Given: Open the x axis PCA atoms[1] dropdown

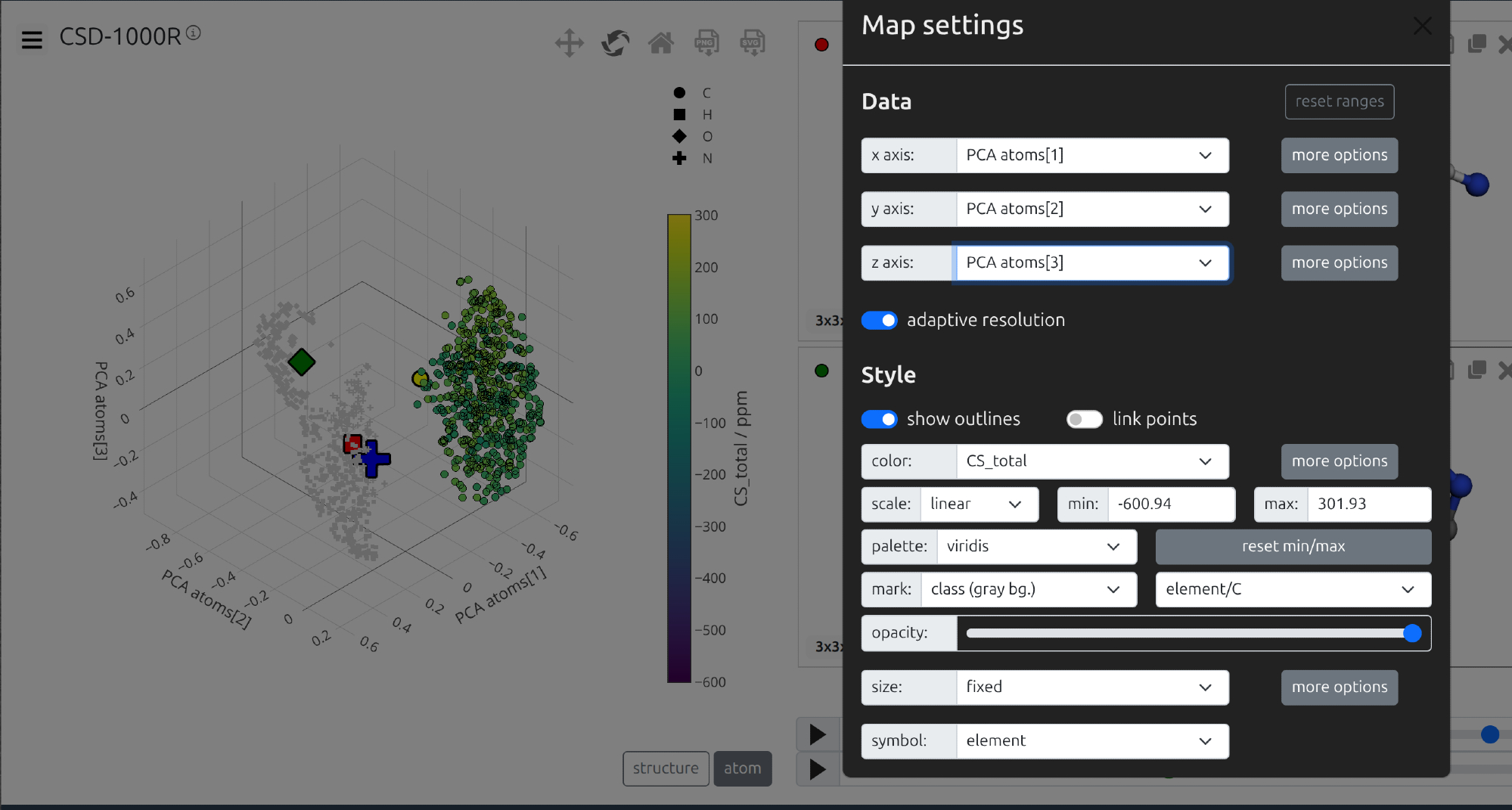Looking at the screenshot, I should tap(1091, 156).
